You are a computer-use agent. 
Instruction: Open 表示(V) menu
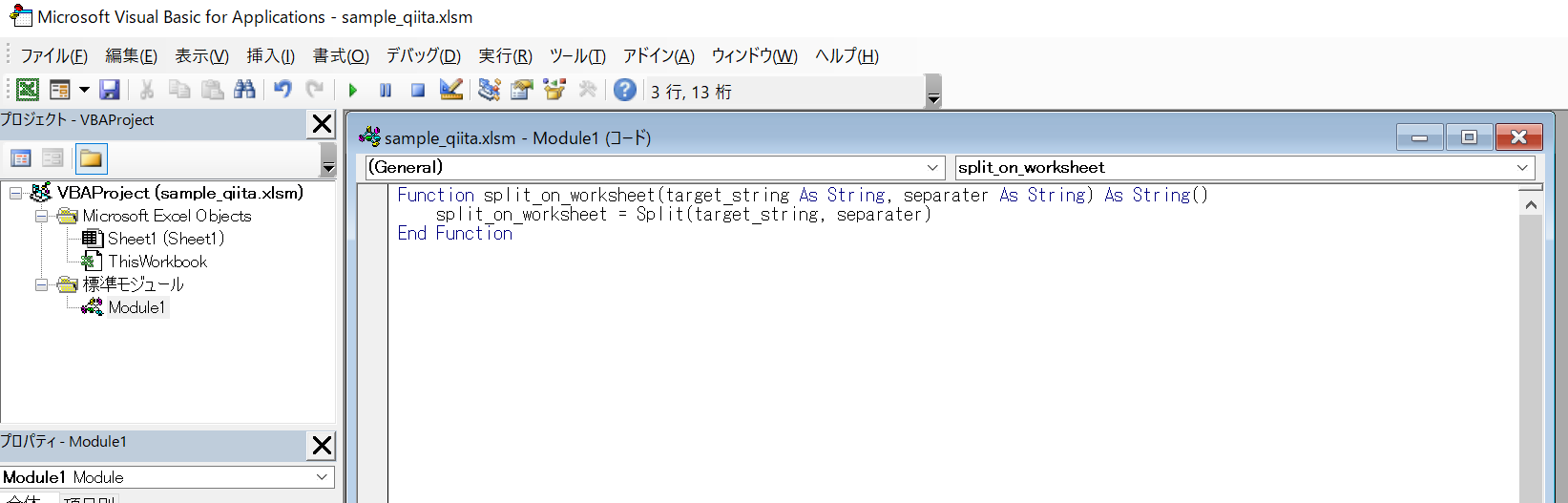tap(201, 56)
